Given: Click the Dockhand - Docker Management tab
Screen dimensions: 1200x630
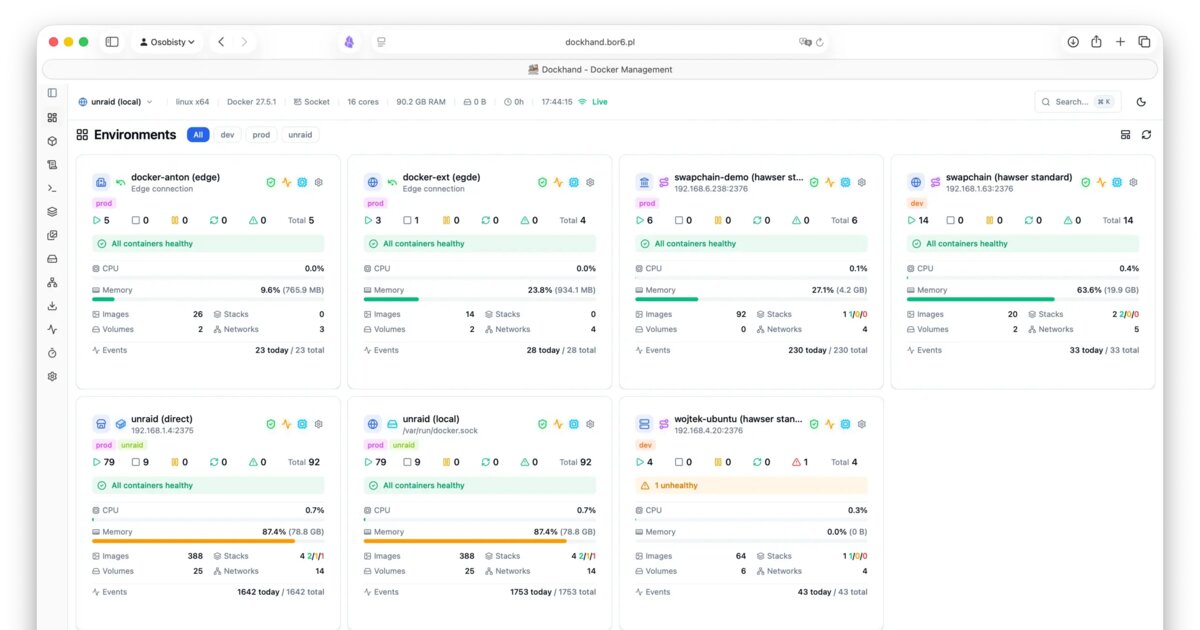Looking at the screenshot, I should pos(600,70).
